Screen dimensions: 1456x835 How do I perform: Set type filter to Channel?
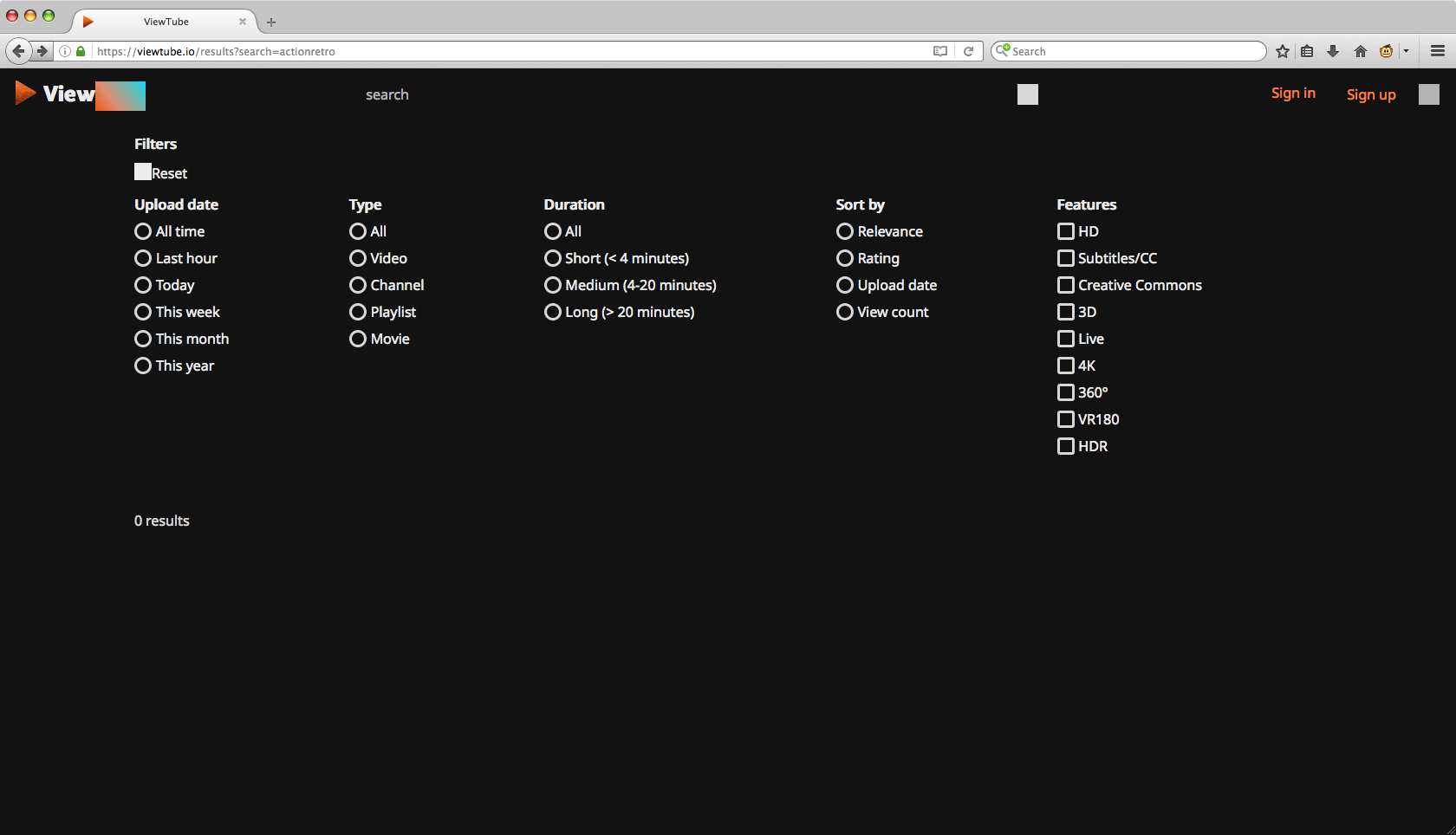pyautogui.click(x=387, y=285)
